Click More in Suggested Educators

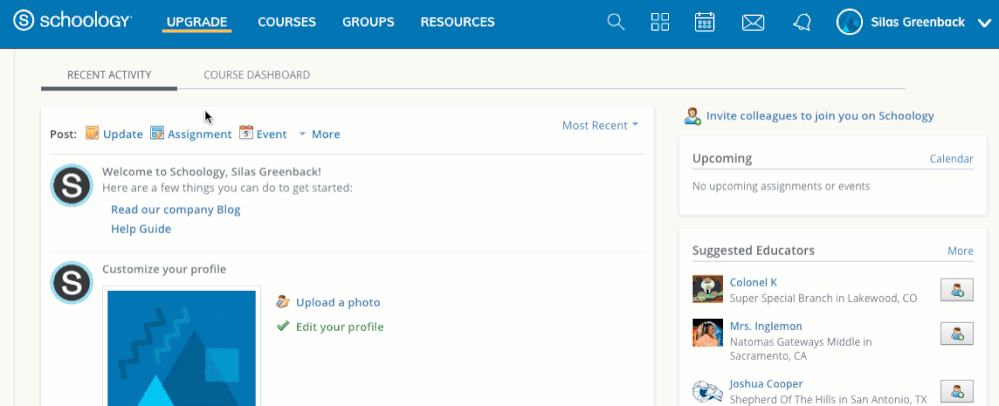pos(960,251)
